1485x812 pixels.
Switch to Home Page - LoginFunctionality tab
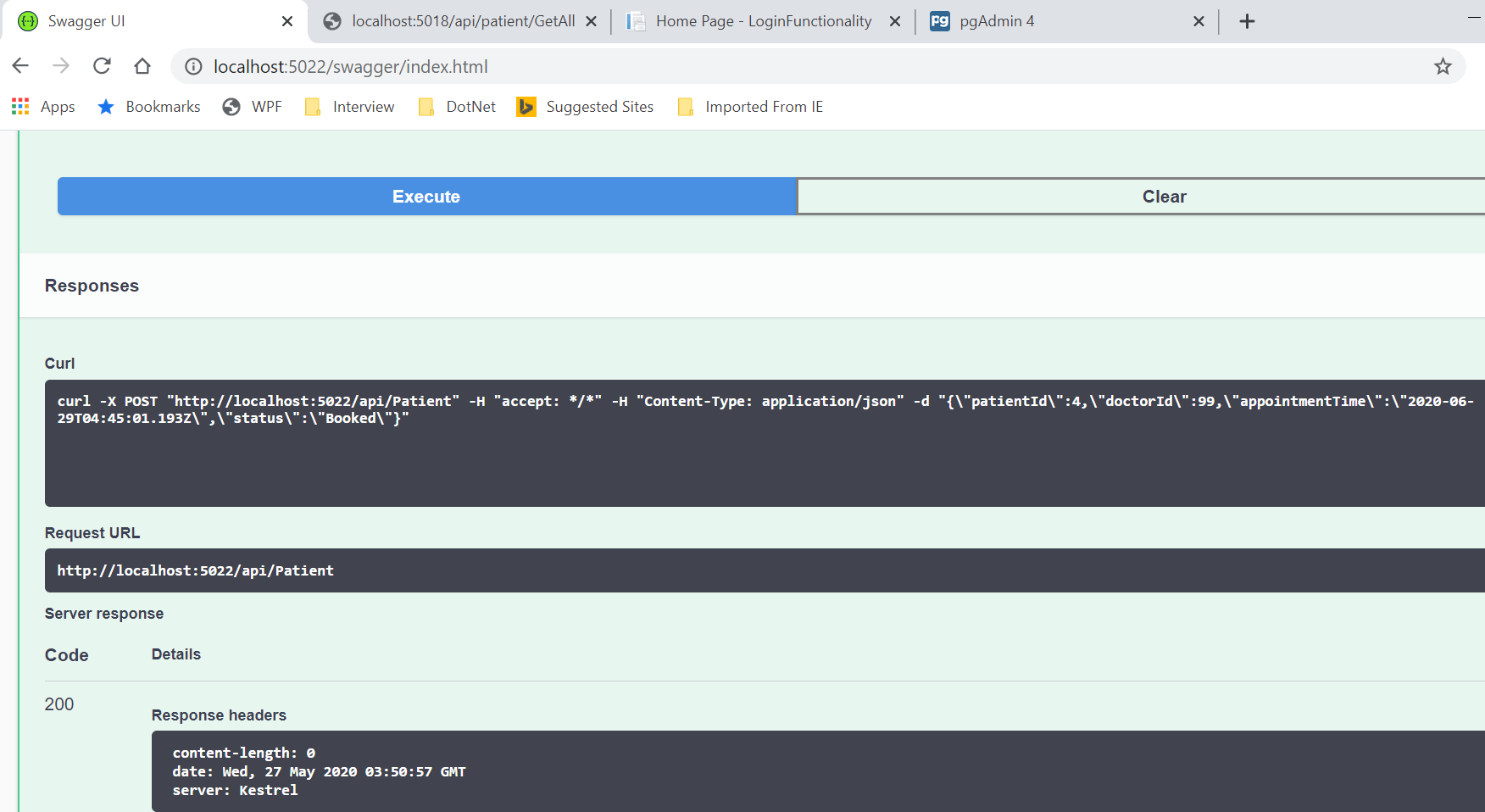tap(763, 21)
